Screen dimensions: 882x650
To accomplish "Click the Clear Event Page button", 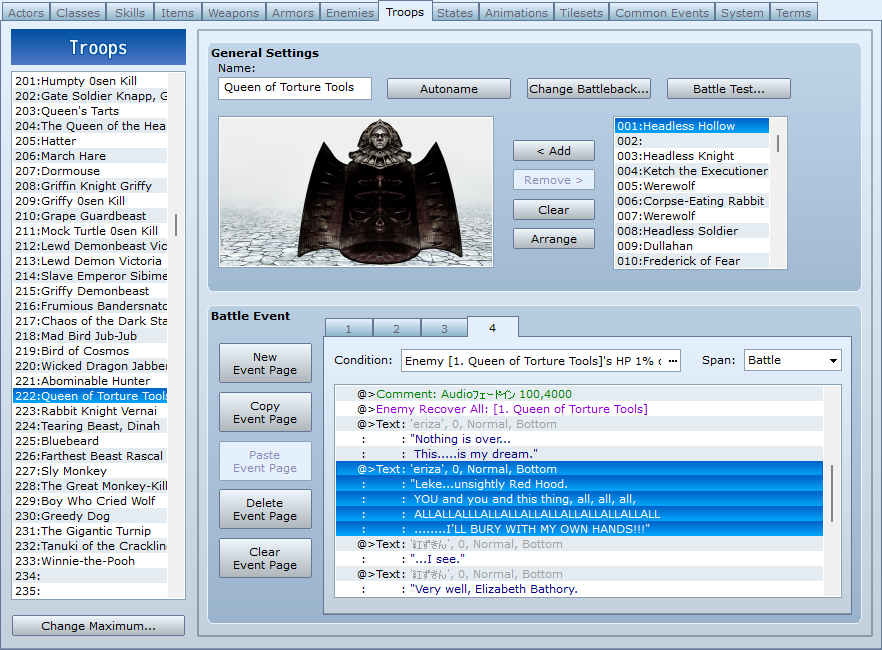I will click(x=265, y=558).
